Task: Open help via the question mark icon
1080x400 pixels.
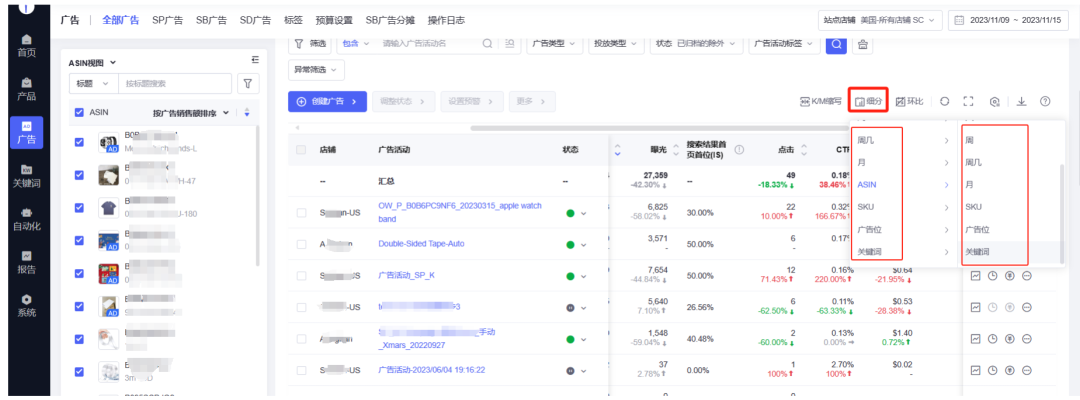Action: tap(1045, 101)
